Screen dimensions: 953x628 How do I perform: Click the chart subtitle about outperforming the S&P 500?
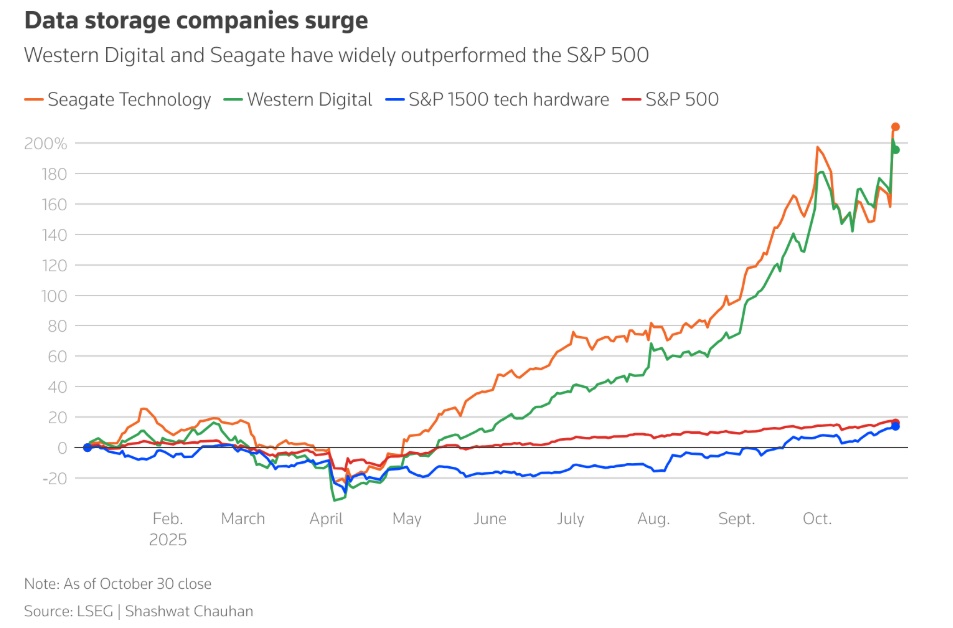[336, 55]
